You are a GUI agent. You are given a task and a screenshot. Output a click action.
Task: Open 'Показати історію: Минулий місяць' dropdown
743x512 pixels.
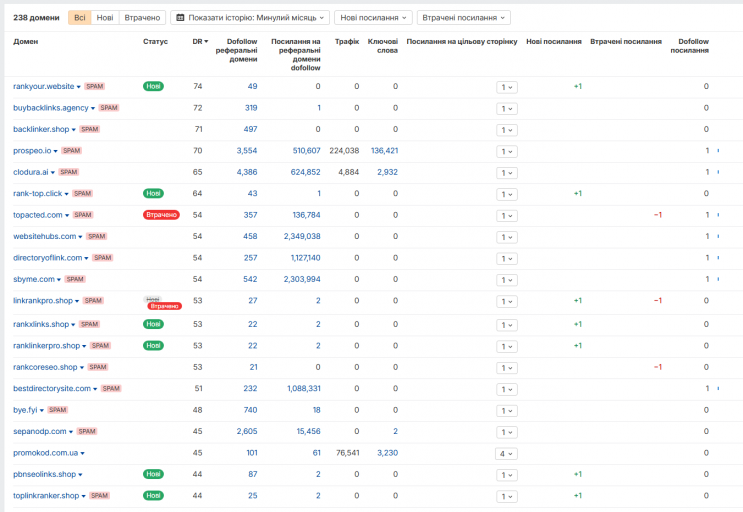tap(250, 18)
